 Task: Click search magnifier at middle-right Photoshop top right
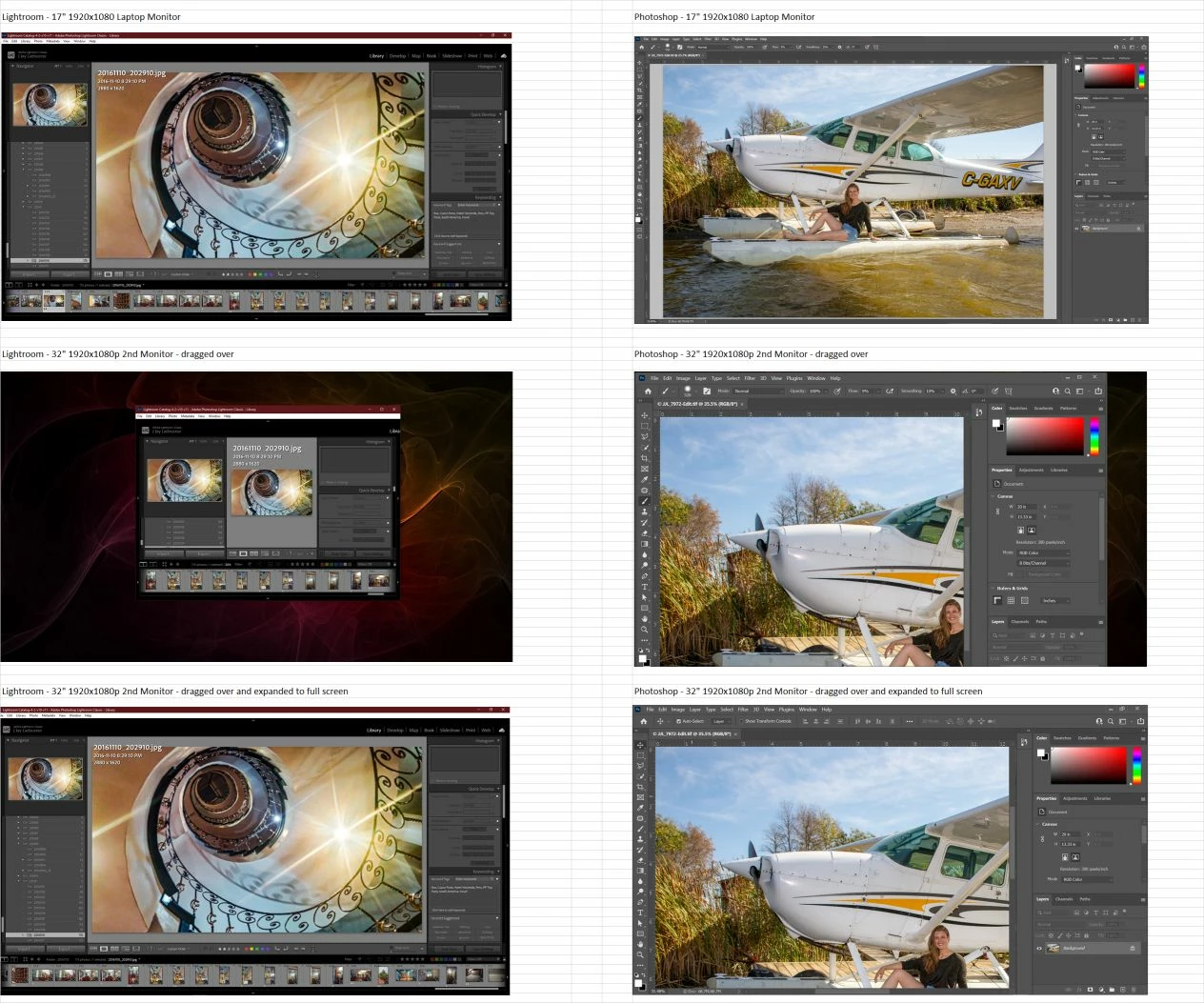pyautogui.click(x=1068, y=391)
